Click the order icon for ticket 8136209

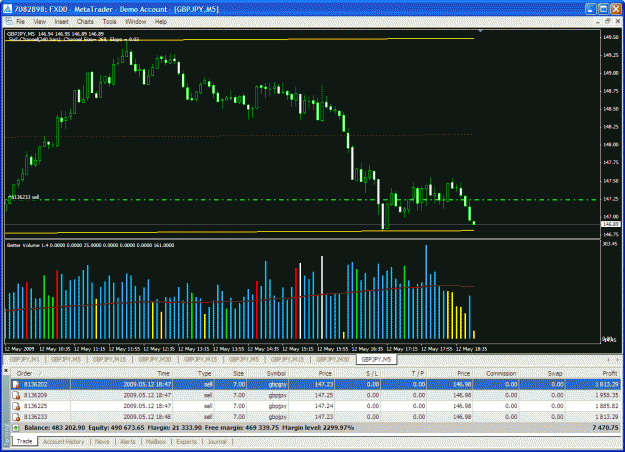click(16, 395)
